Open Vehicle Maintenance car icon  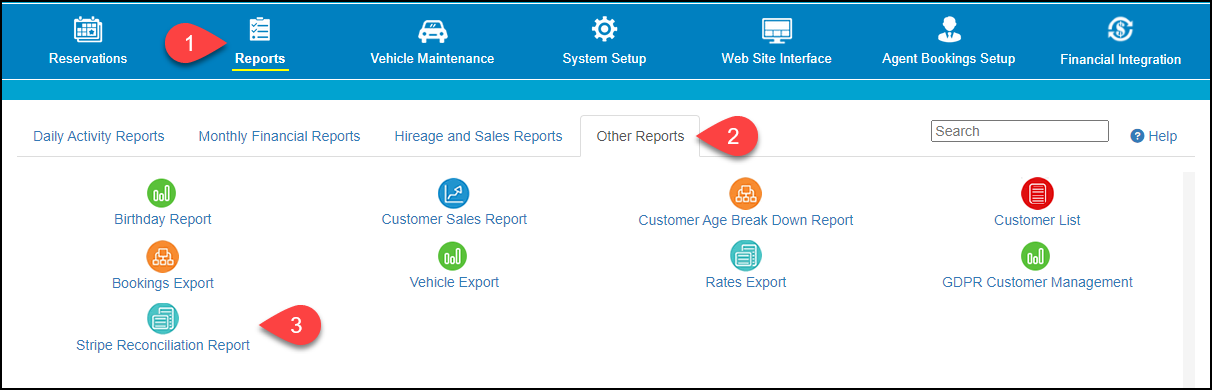click(x=432, y=31)
